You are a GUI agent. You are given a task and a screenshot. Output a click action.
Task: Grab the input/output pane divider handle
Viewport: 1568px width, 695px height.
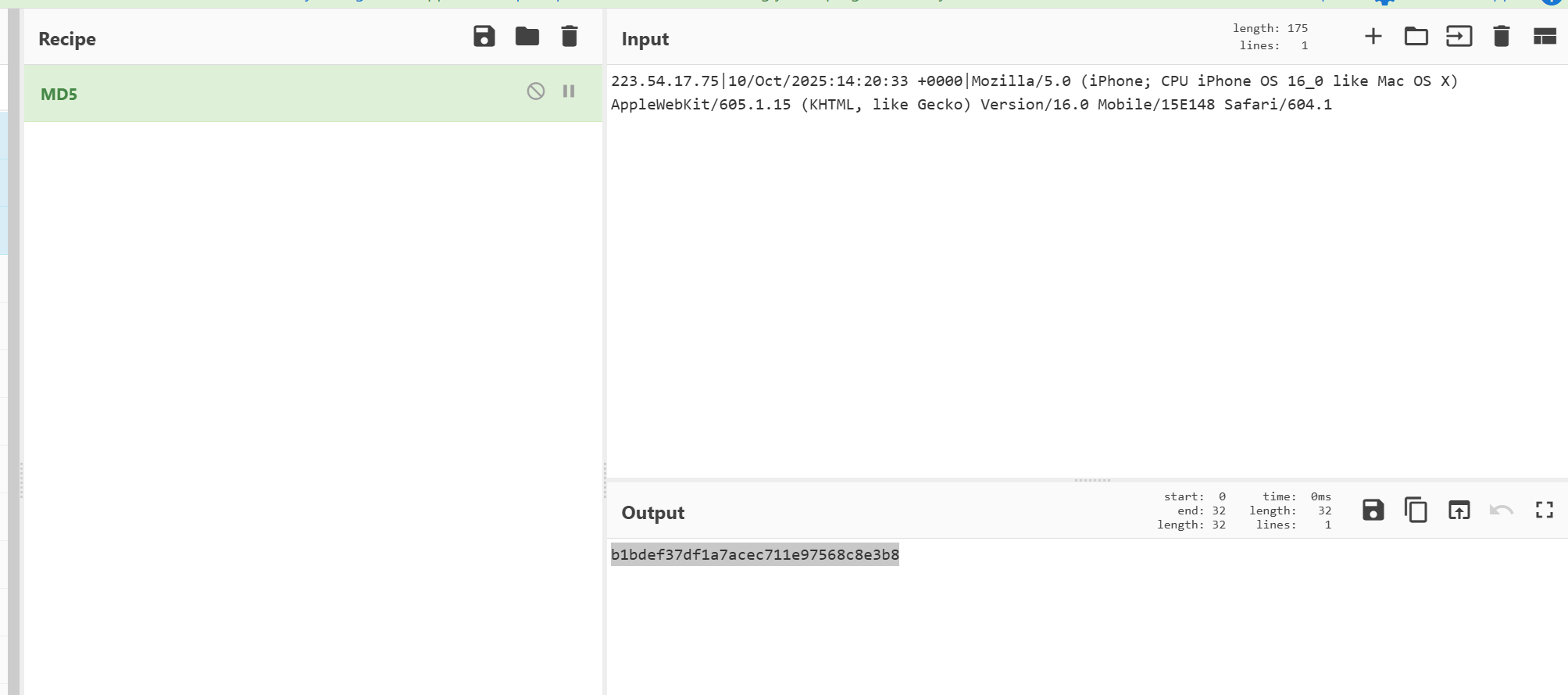pos(1092,480)
